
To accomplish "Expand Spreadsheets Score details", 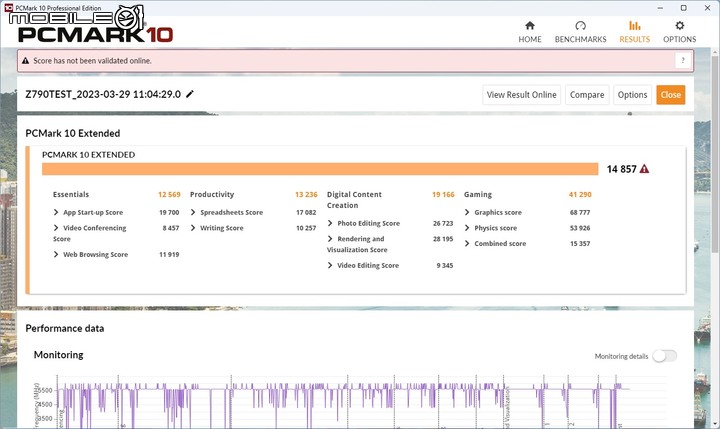I will (193, 212).
